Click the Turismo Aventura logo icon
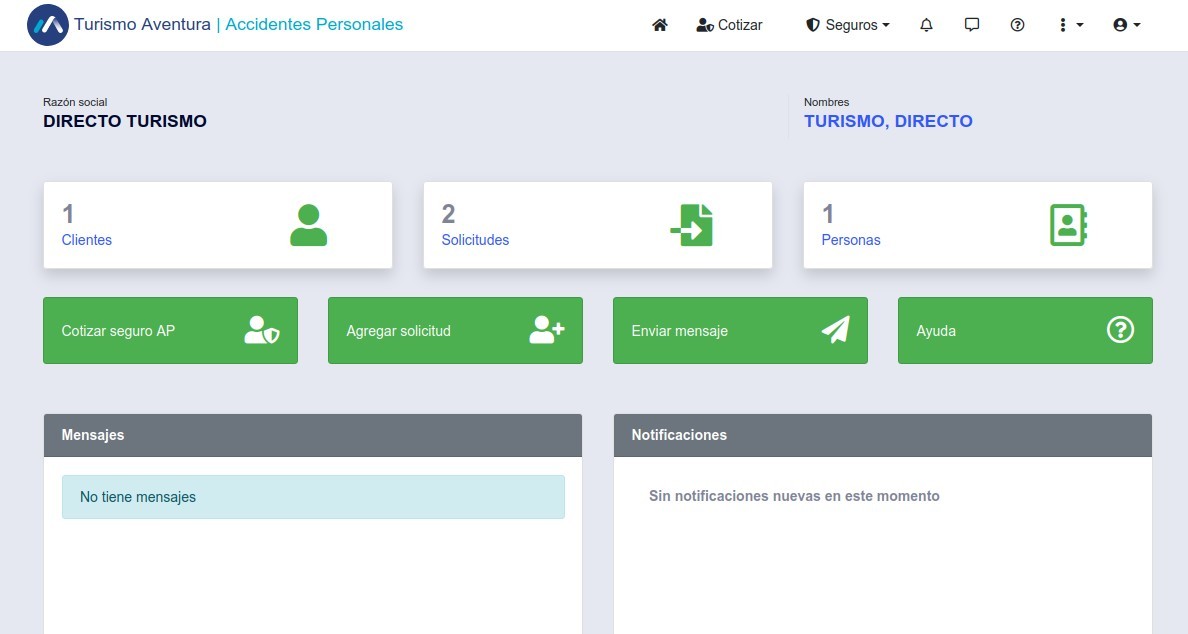 [47, 25]
